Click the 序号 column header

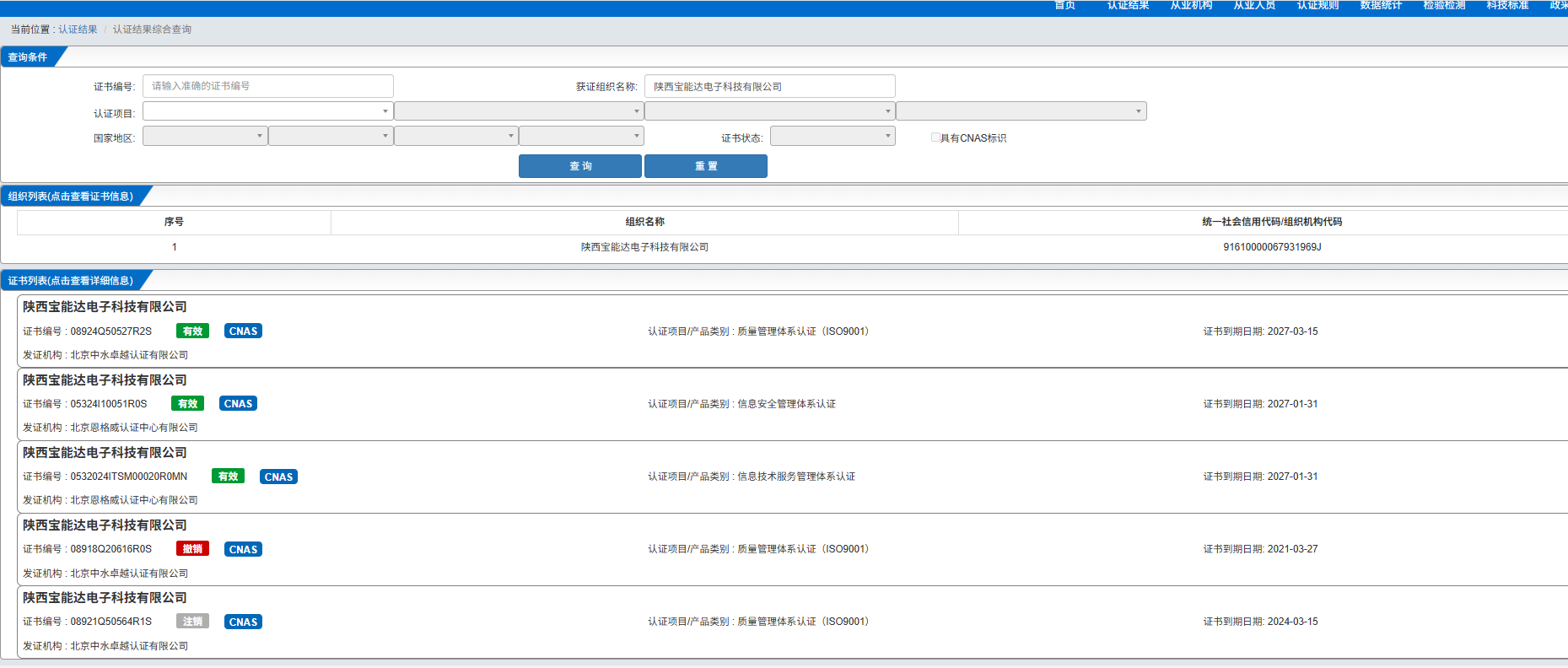click(x=174, y=222)
